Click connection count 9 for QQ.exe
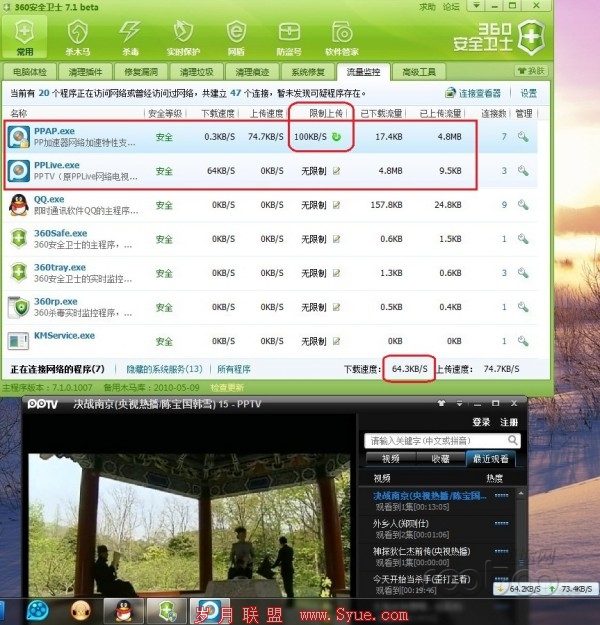 (x=504, y=205)
